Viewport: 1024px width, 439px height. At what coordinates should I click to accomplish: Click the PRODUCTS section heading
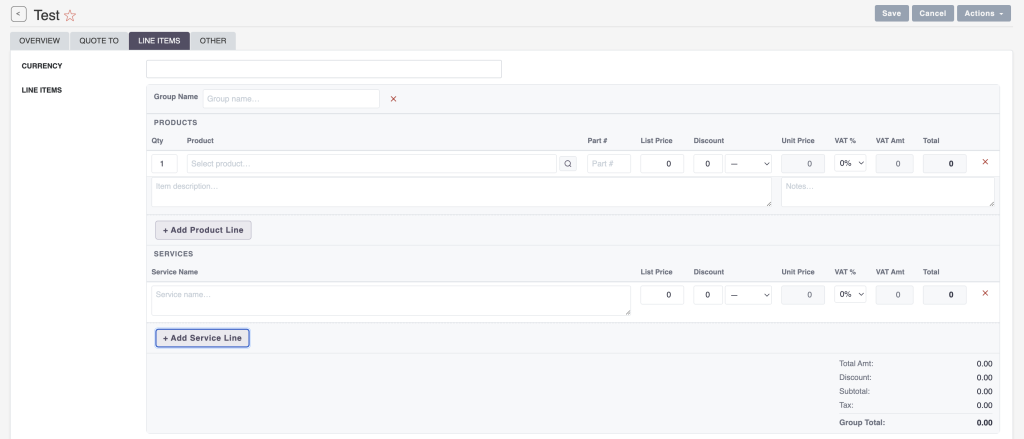[x=176, y=123]
